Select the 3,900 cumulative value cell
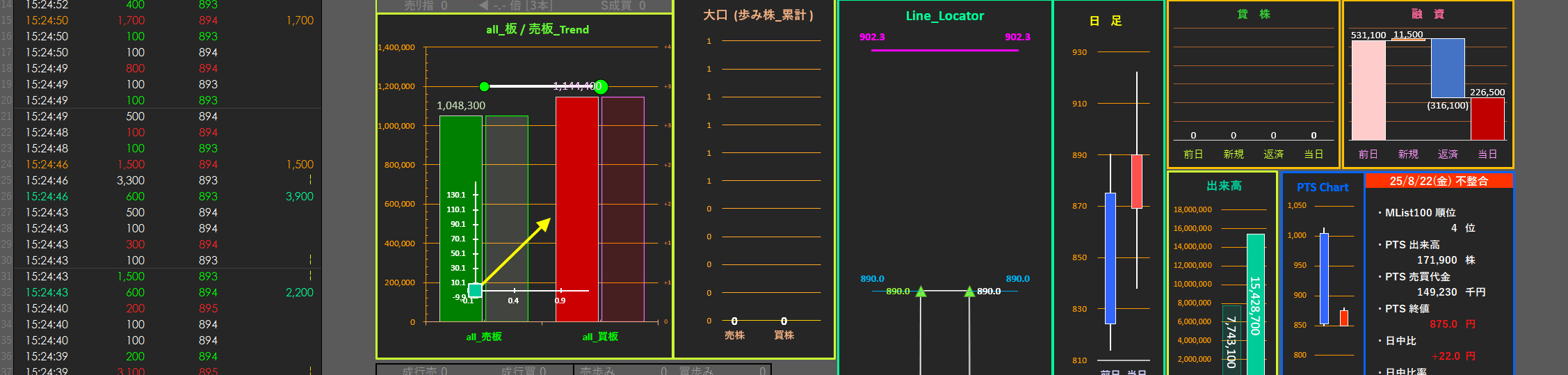The width and height of the screenshot is (1568, 375). click(x=299, y=196)
